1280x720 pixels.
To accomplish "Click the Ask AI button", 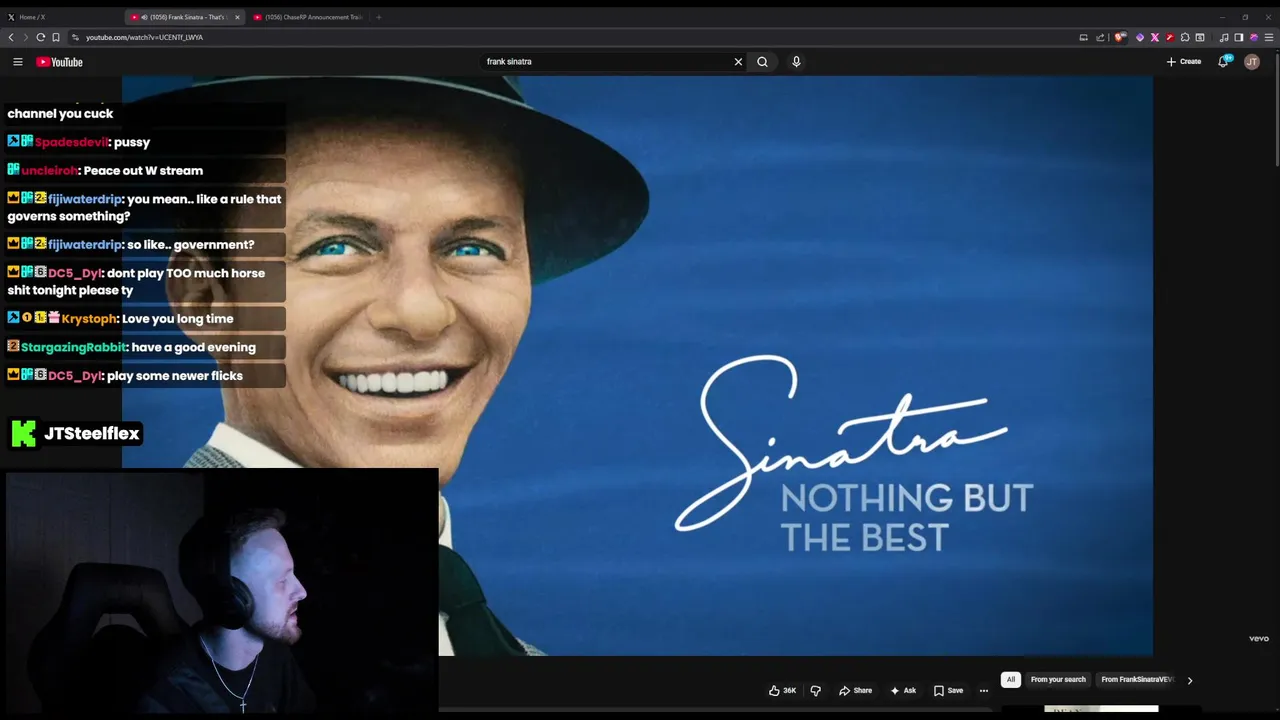I will coord(902,690).
